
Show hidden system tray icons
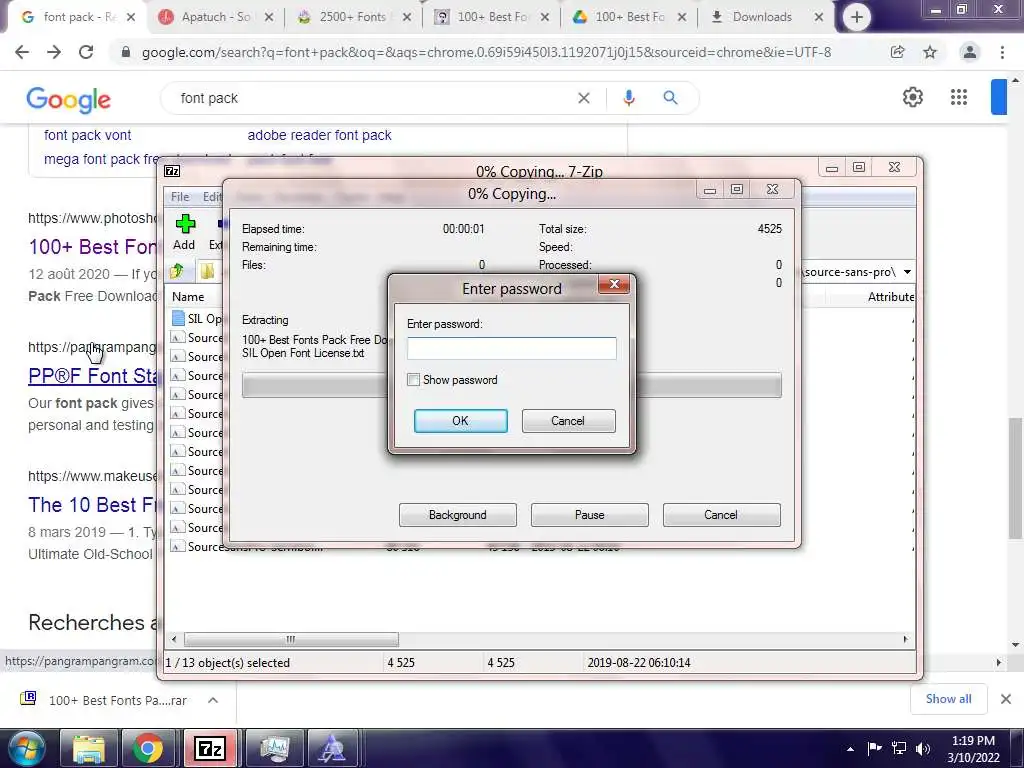[850, 749]
